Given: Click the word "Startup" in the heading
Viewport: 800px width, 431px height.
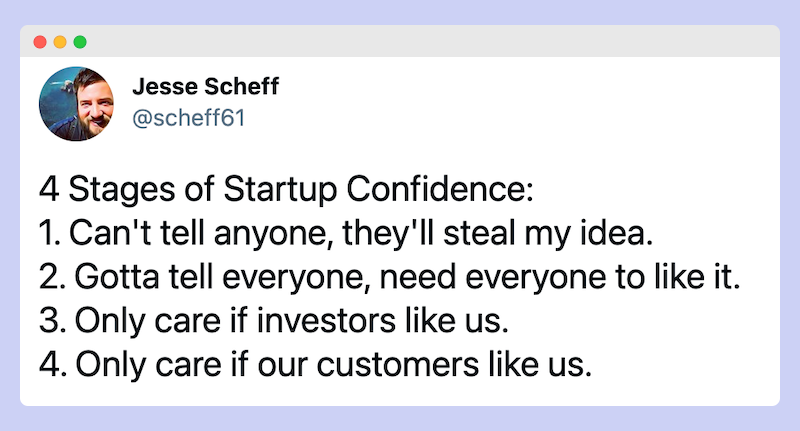Looking at the screenshot, I should 280,190.
